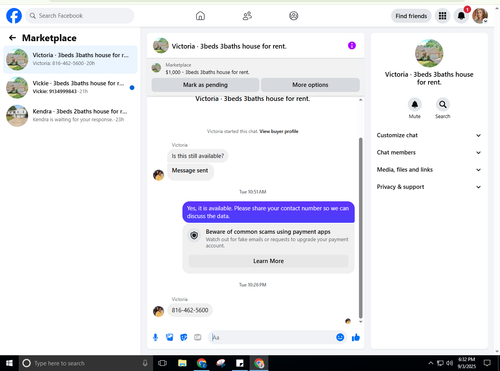Viewport: 500px width, 371px height.
Task: Expand Customize chat section
Action: (429, 135)
